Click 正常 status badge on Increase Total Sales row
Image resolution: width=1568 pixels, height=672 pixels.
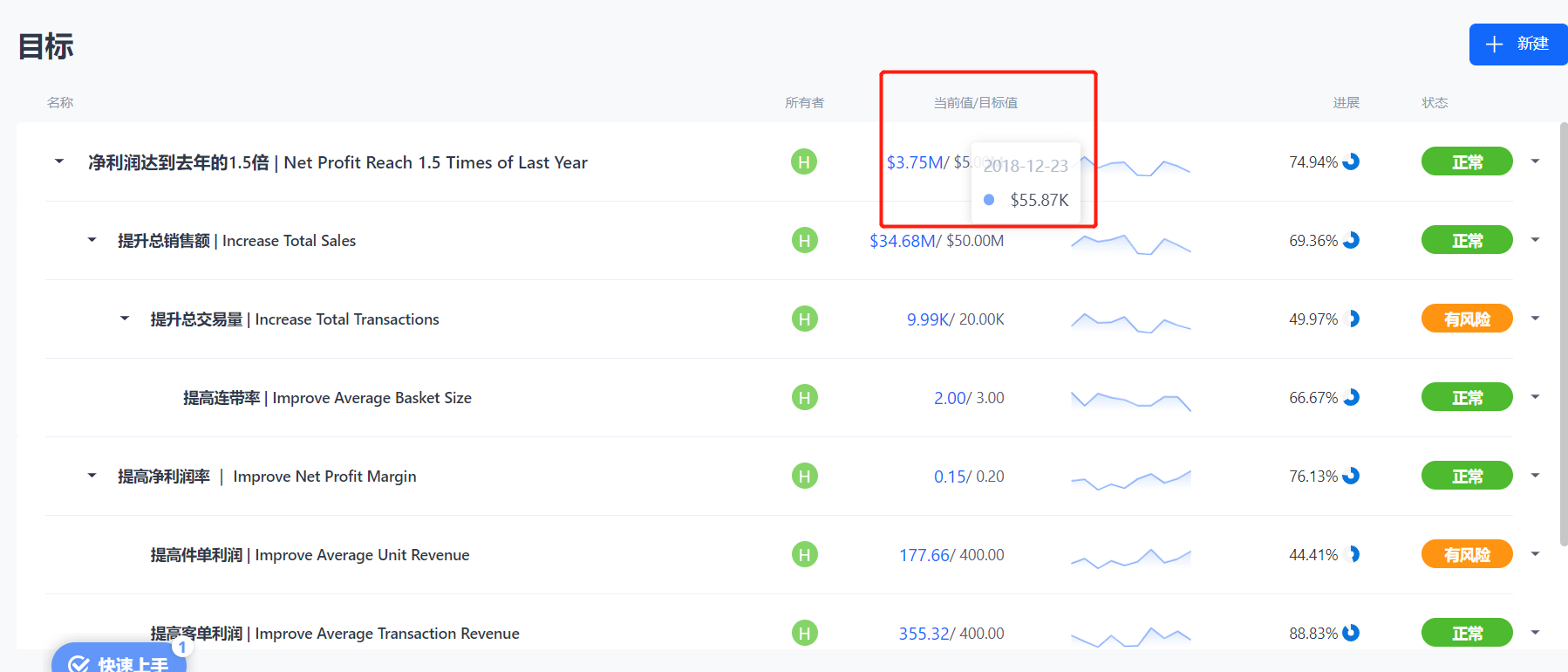pos(1467,240)
